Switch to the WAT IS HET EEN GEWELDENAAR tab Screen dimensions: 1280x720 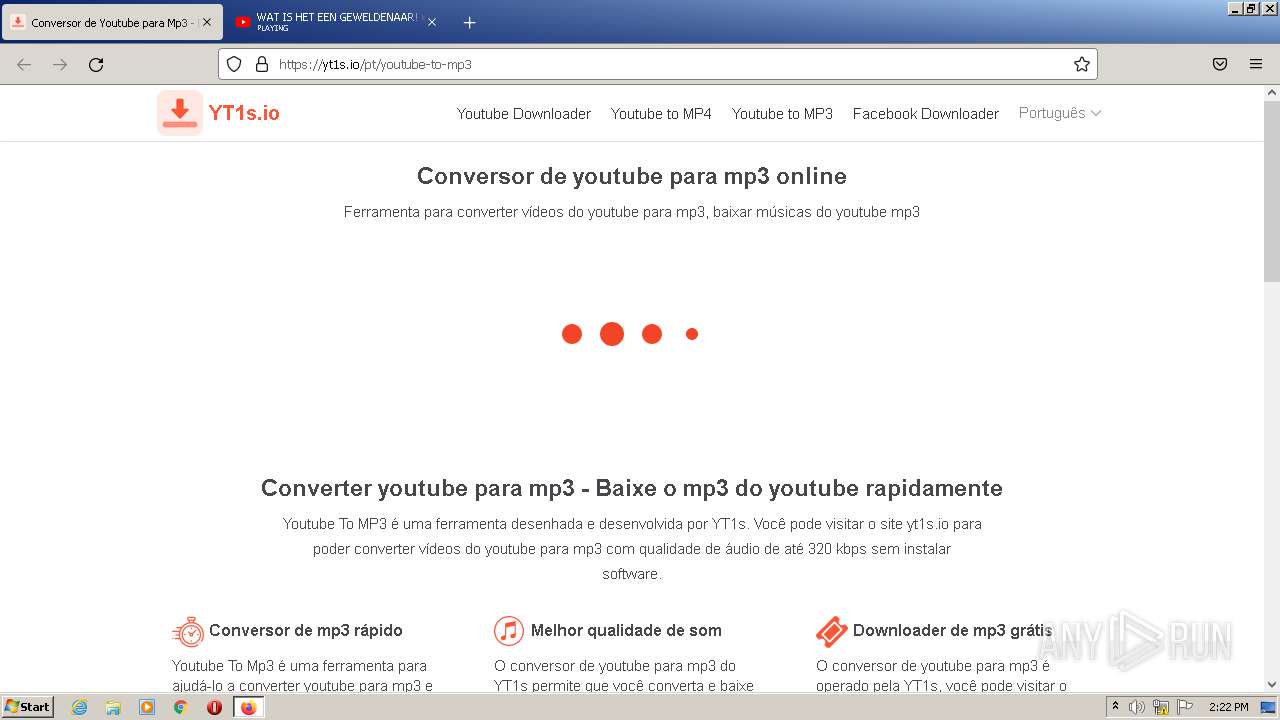[x=336, y=22]
